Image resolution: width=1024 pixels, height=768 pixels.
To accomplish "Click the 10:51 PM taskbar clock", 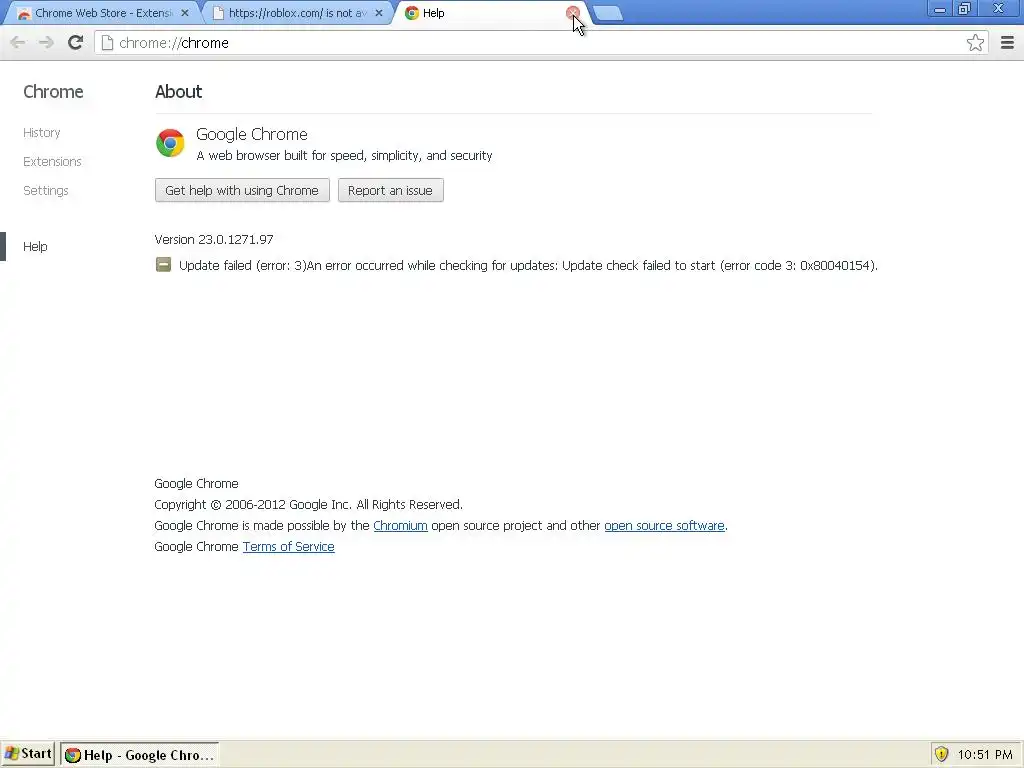I will click(x=985, y=755).
